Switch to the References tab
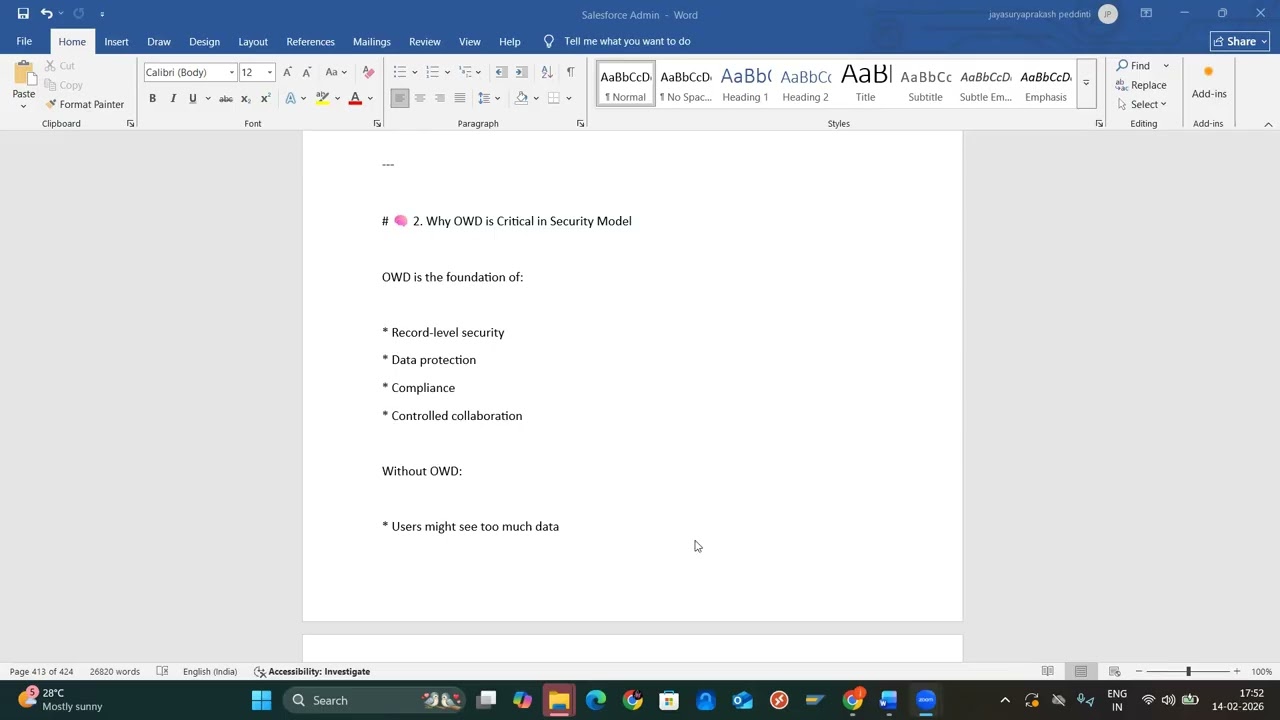Image resolution: width=1280 pixels, height=720 pixels. (x=310, y=41)
